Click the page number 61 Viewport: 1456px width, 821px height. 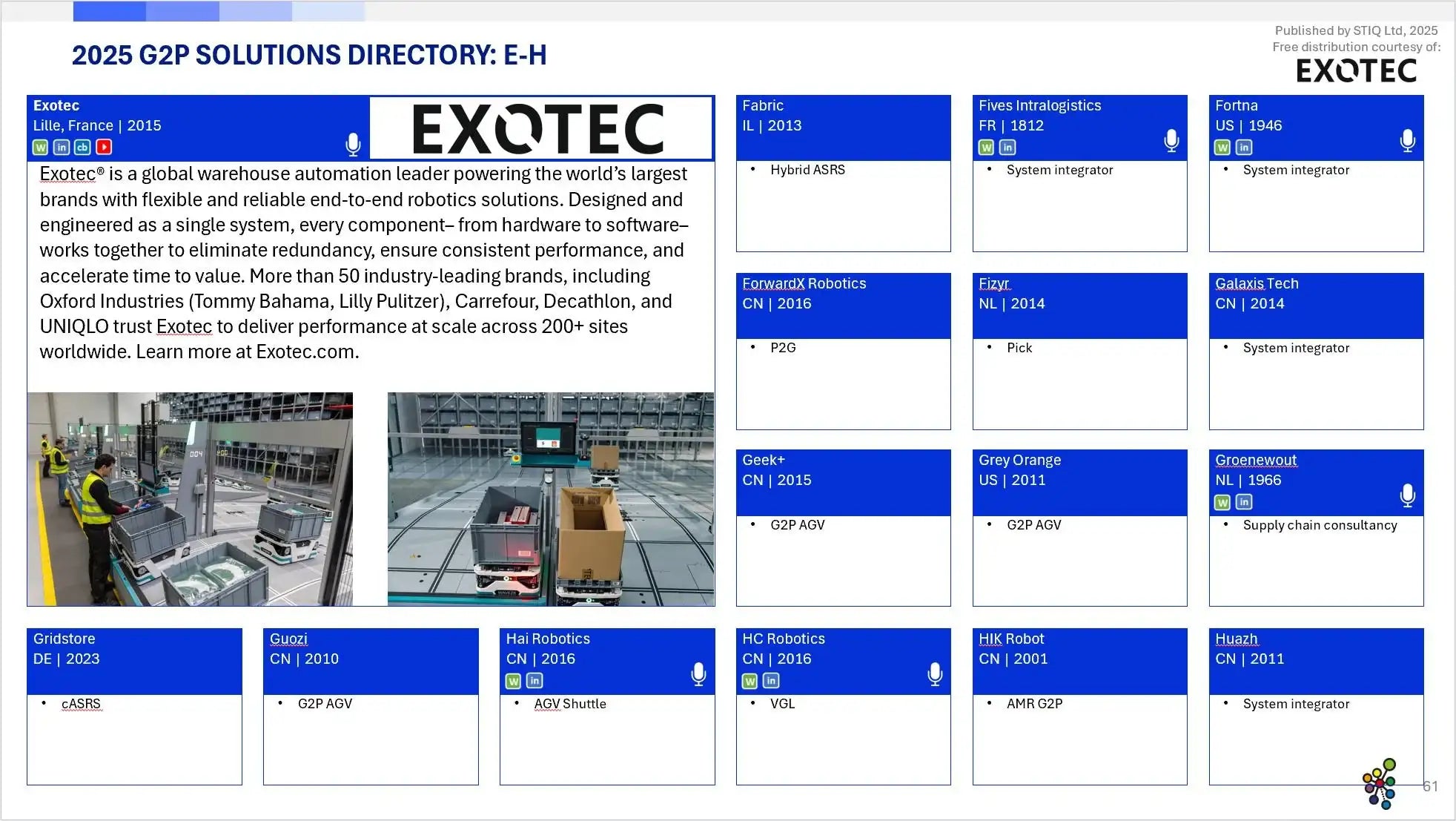pyautogui.click(x=1430, y=786)
